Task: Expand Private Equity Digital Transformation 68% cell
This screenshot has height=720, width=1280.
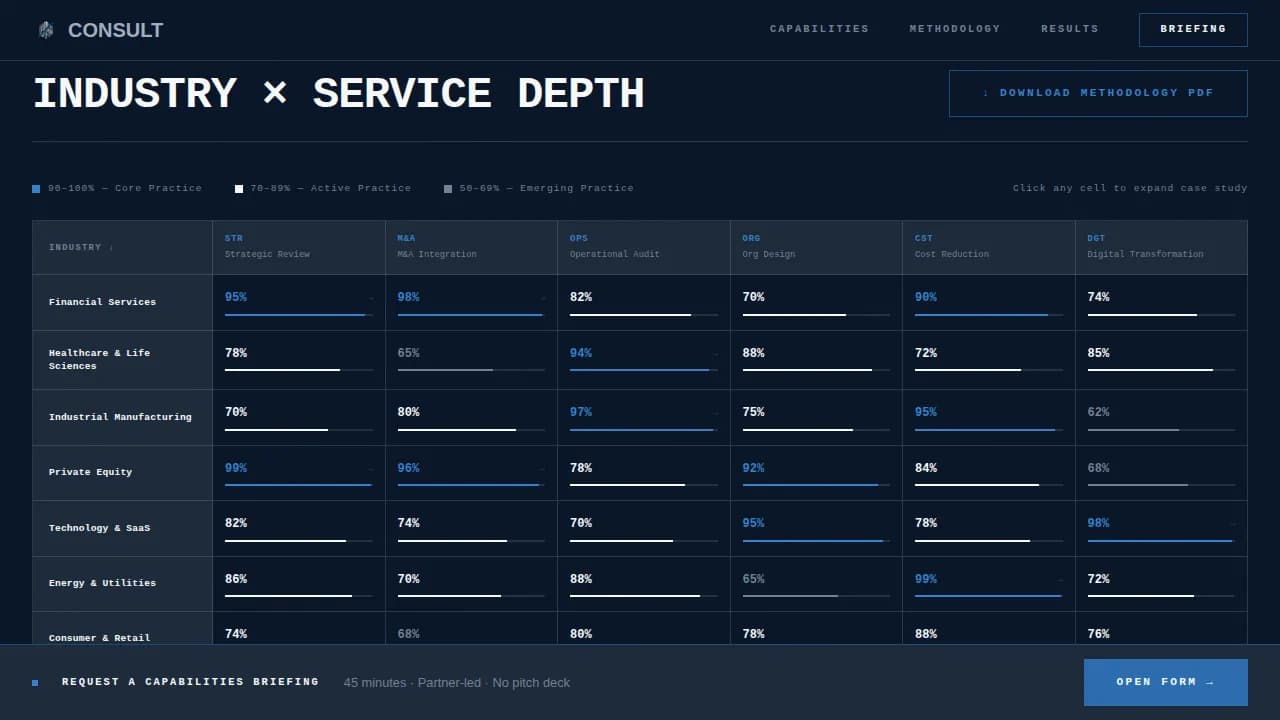Action: pos(1161,473)
